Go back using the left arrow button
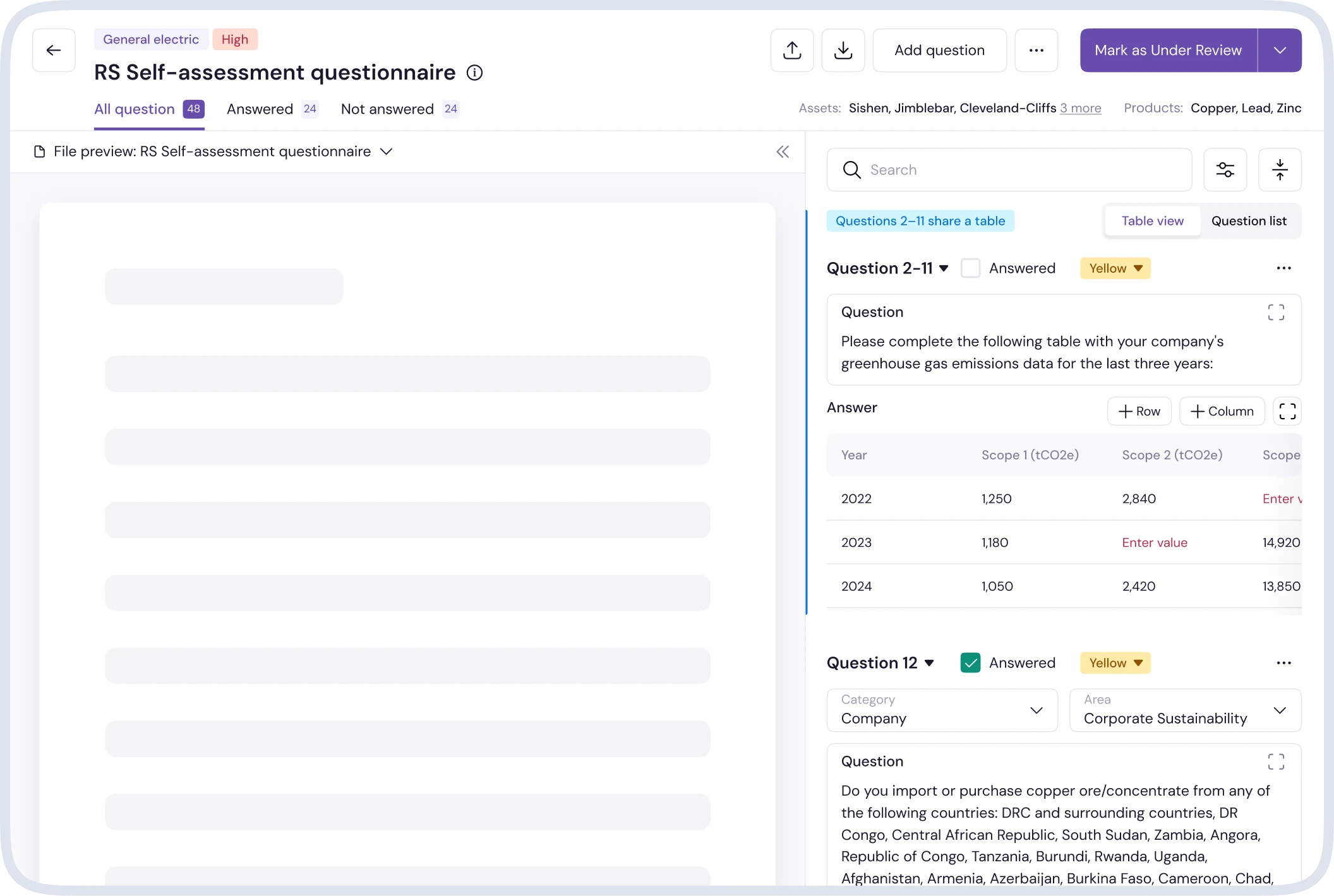 click(54, 51)
